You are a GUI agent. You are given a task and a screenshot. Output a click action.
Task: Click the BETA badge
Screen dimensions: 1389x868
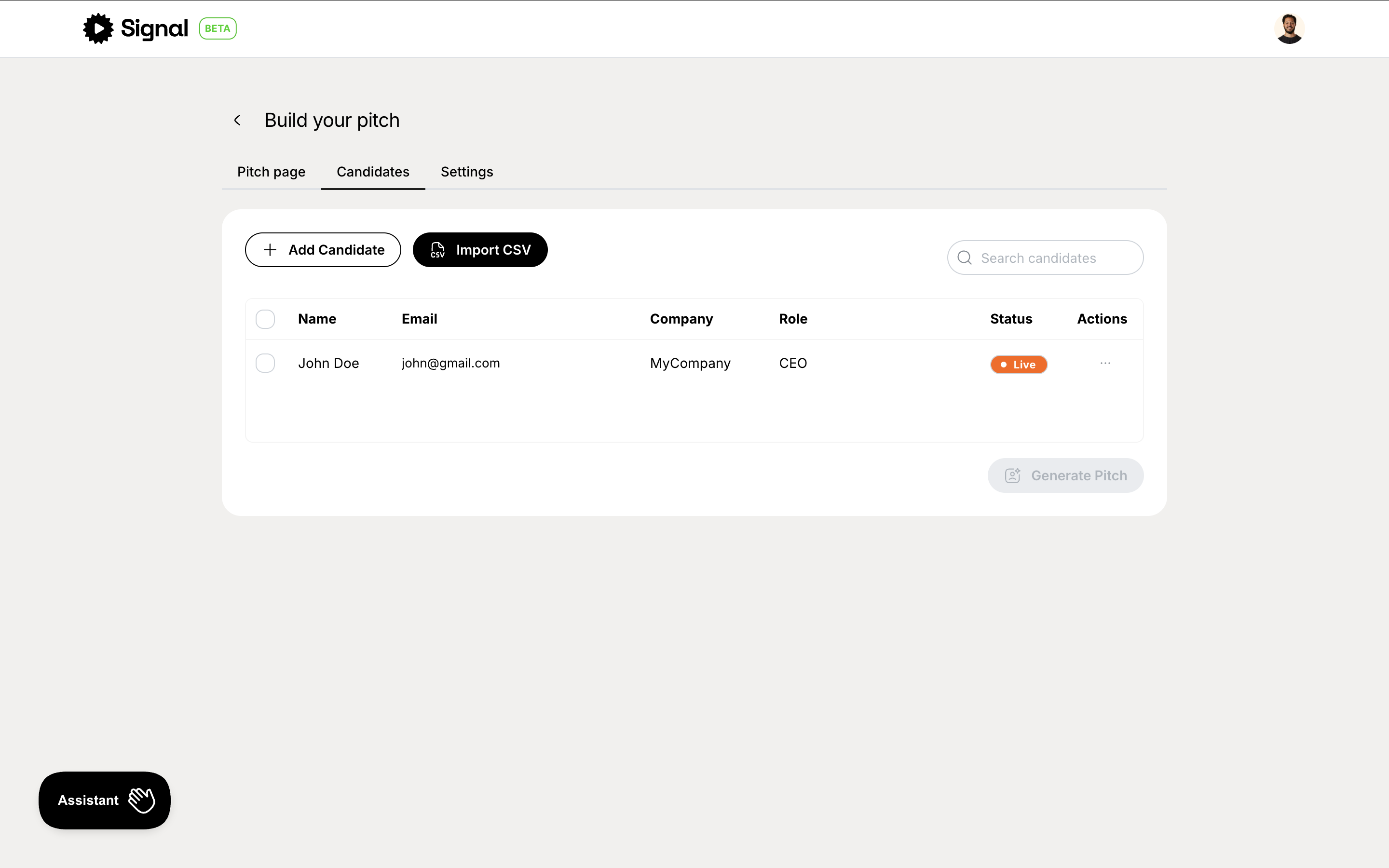218,29
